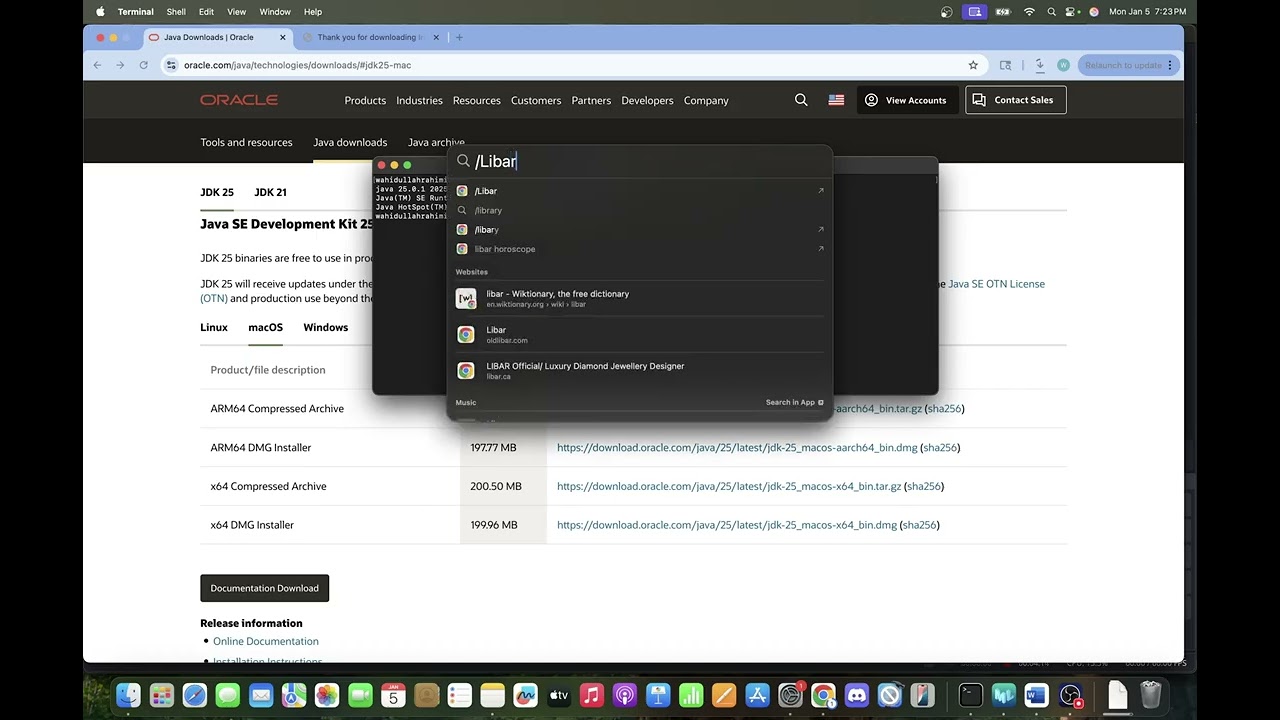Open Developers in Oracle navigation

[x=647, y=100]
